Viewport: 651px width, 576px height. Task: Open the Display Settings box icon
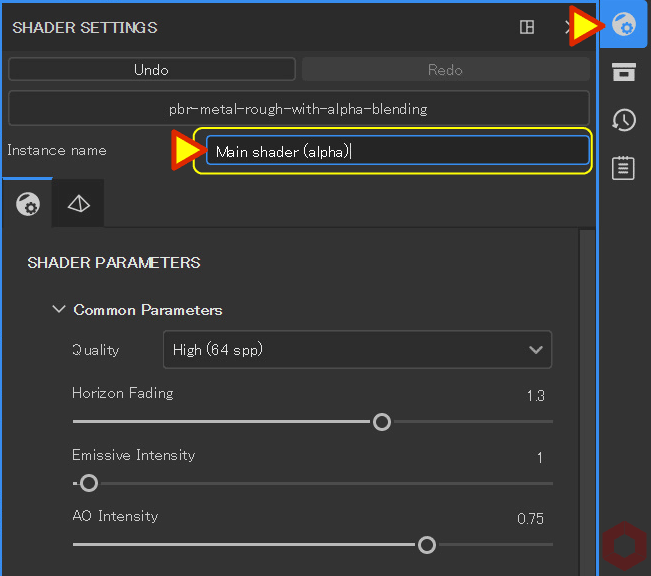624,72
